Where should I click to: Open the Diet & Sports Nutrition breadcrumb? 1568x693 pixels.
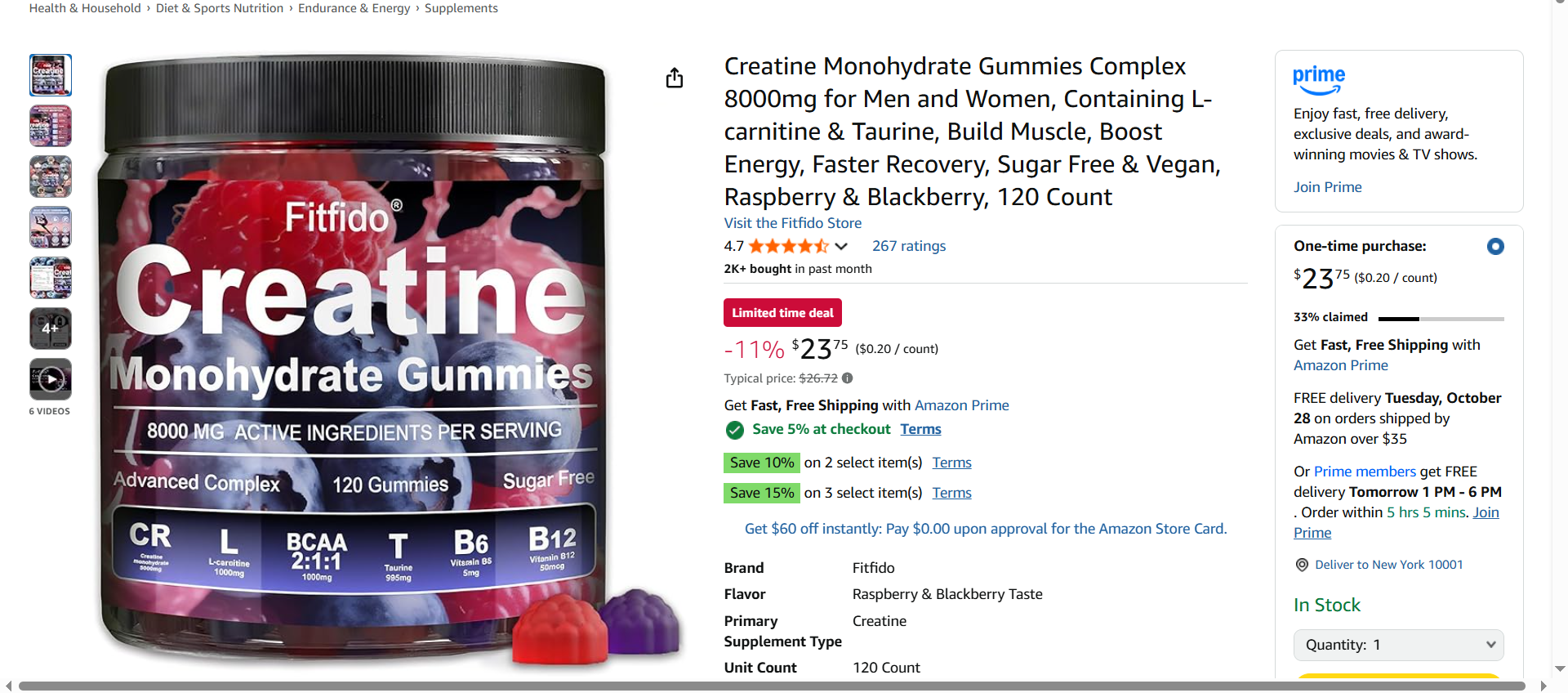(220, 8)
